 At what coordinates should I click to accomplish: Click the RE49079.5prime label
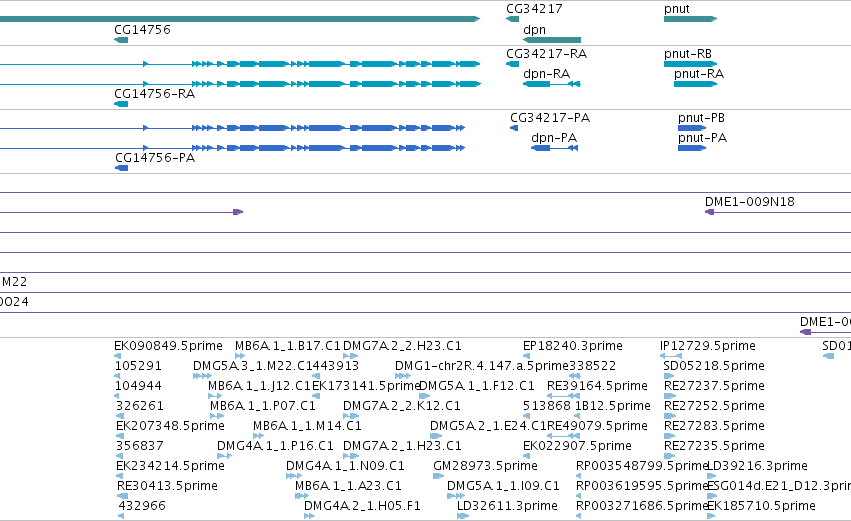(597, 426)
